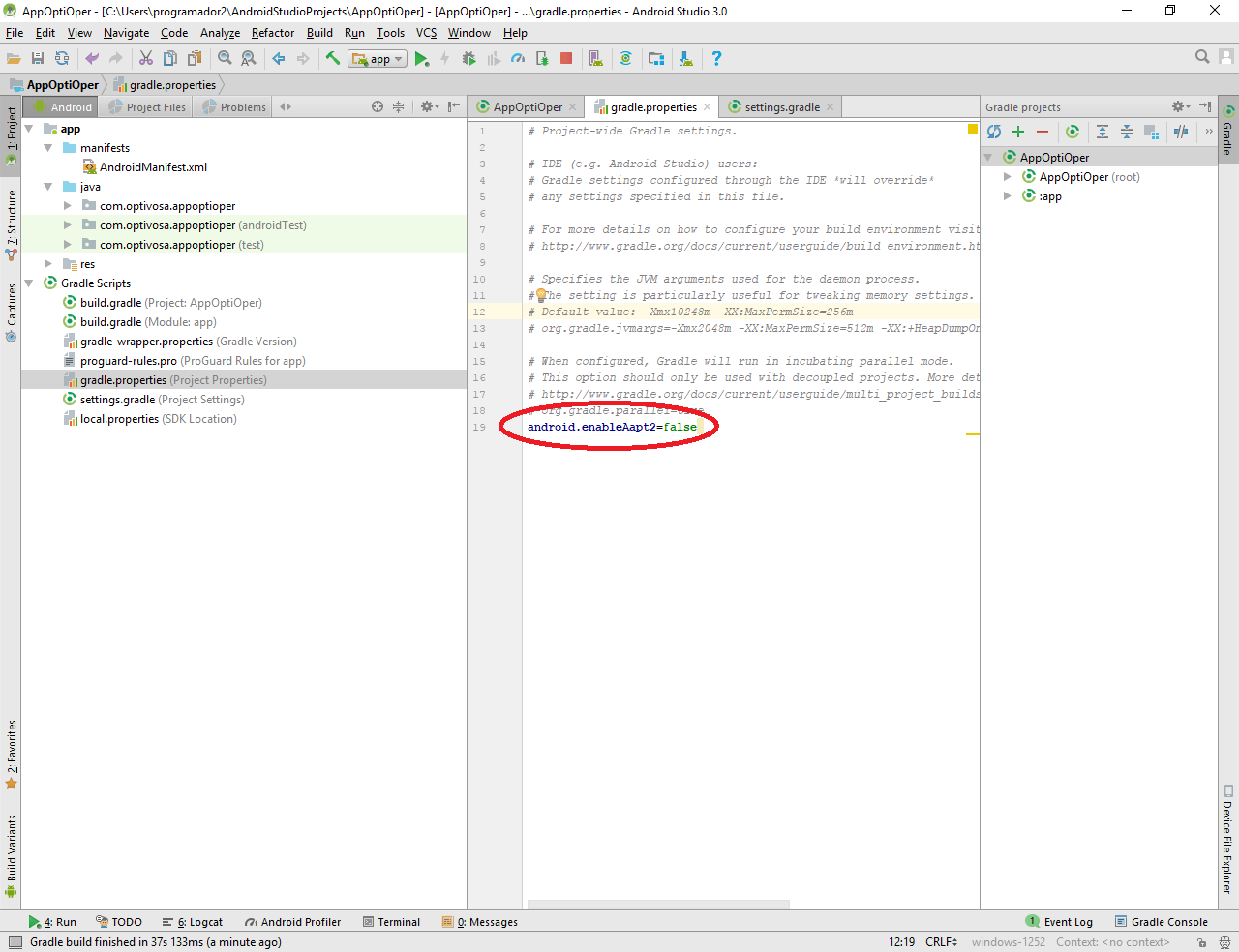The width and height of the screenshot is (1239, 952).
Task: Open Project panel settings gear dropdown
Action: pos(429,106)
